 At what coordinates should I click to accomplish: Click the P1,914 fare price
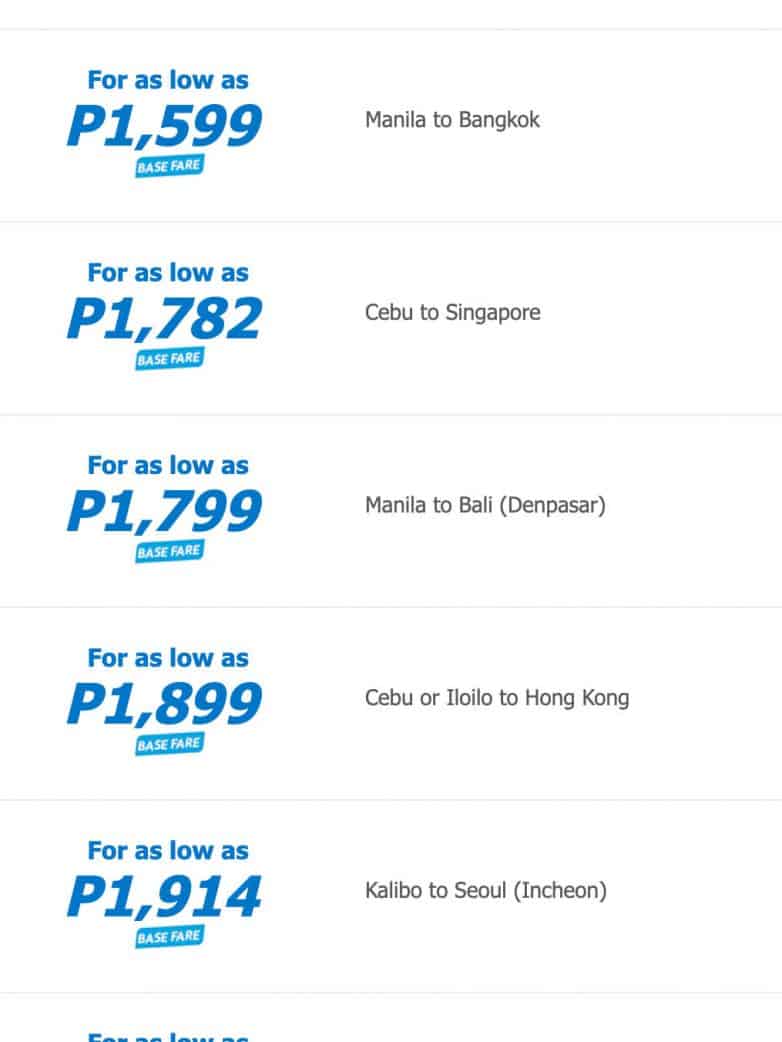pos(165,896)
